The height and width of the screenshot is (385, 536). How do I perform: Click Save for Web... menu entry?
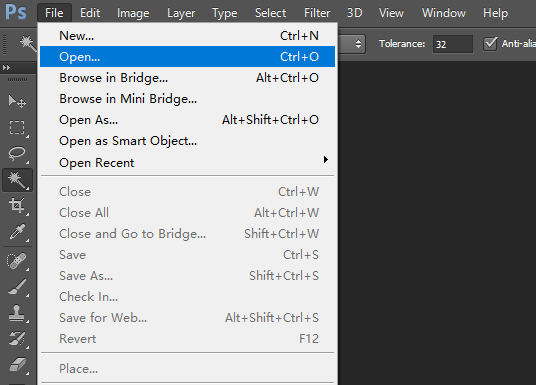tap(187, 318)
